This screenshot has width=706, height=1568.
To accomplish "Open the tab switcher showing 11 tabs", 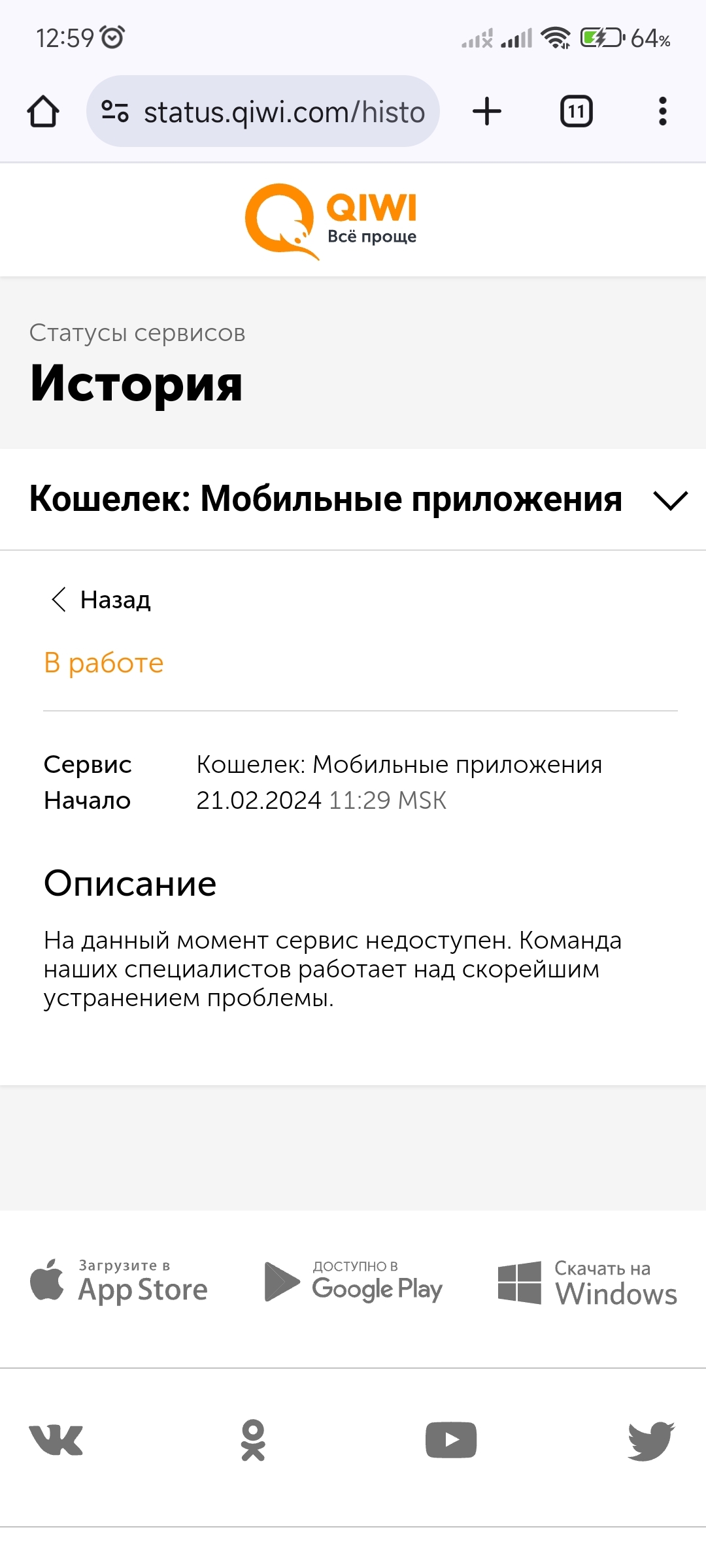I will coord(576,111).
